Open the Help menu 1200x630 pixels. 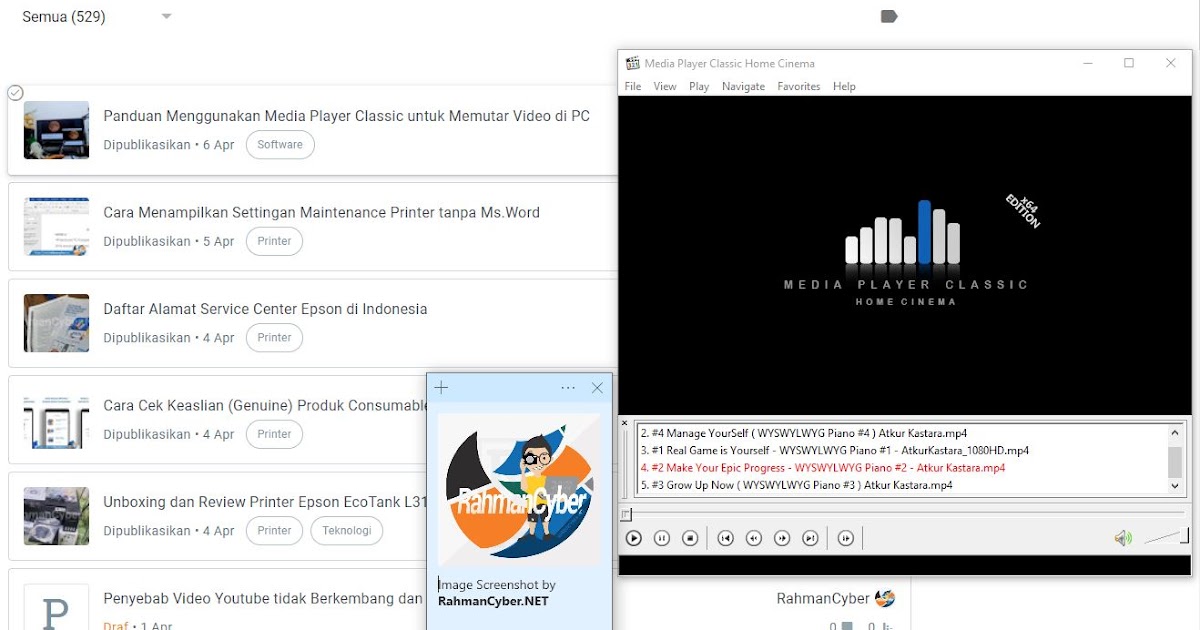click(x=844, y=86)
